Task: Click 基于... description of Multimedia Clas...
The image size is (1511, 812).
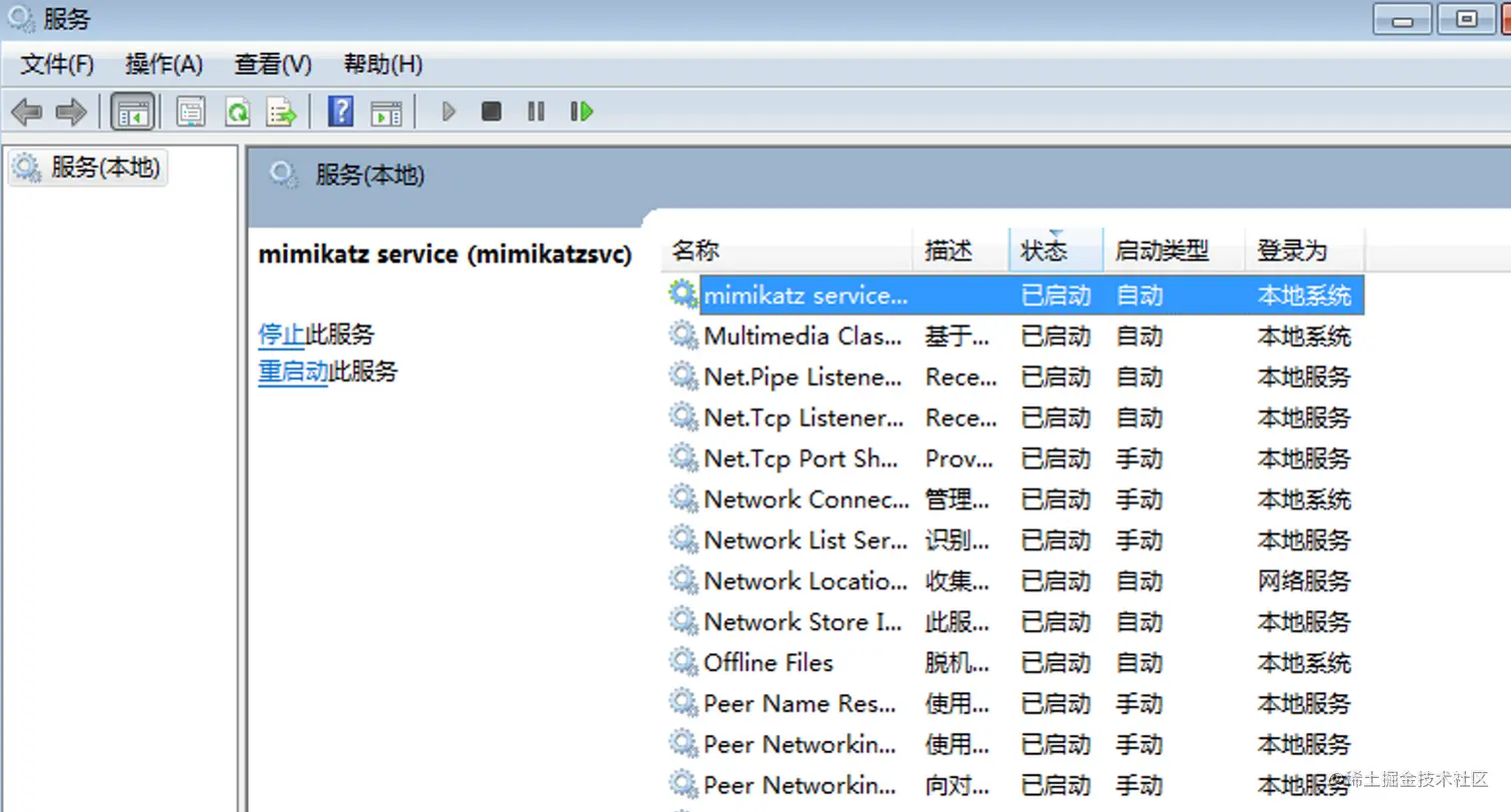Action: click(957, 337)
